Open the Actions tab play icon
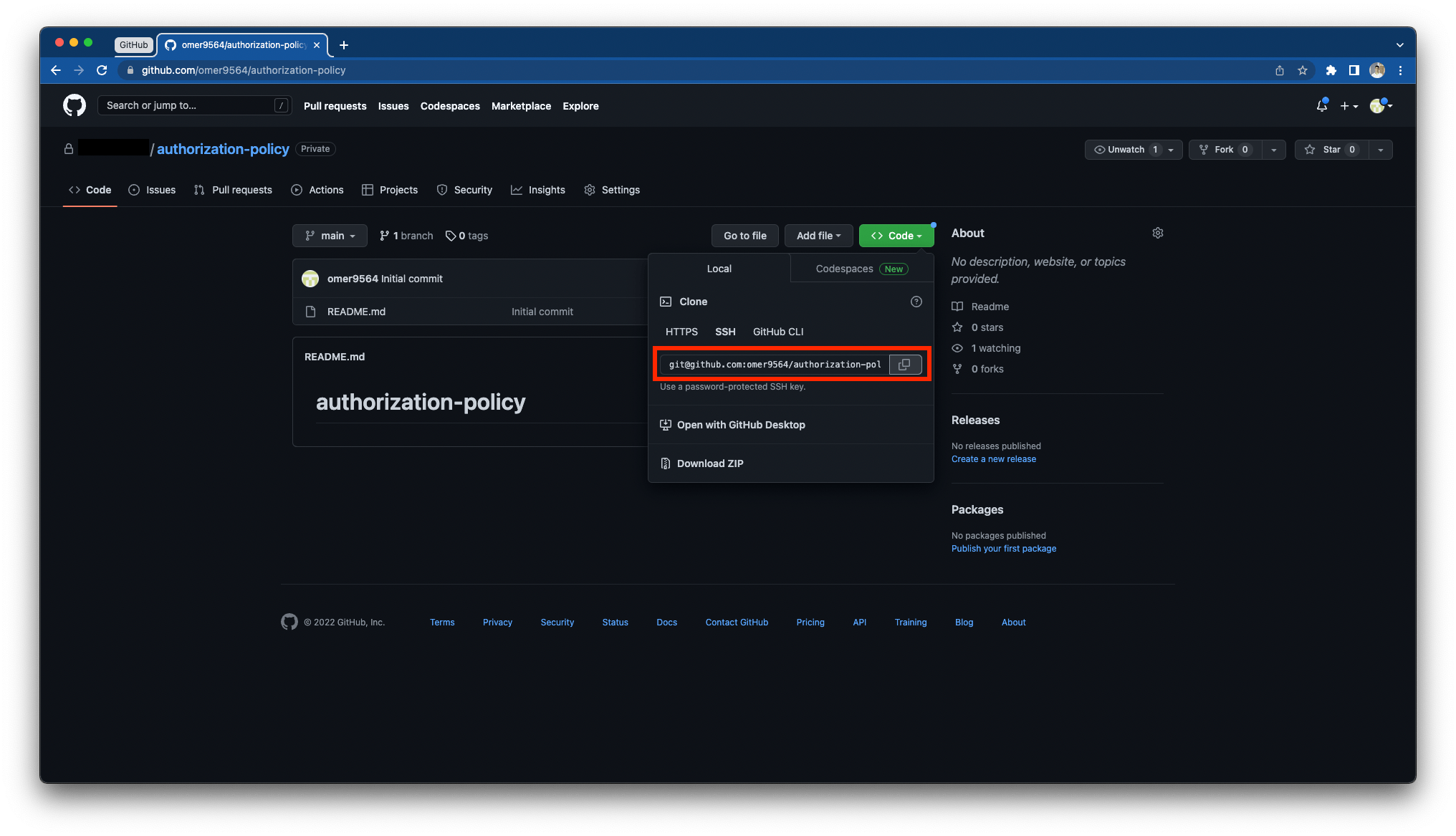 tap(297, 190)
